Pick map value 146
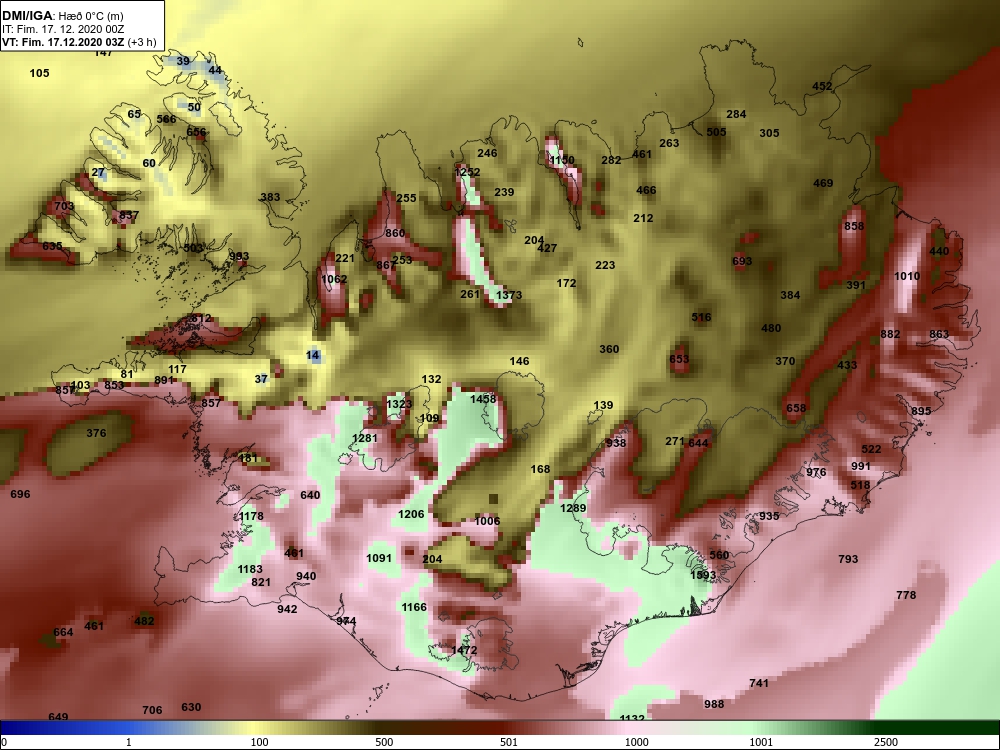This screenshot has width=1000, height=750. (x=519, y=361)
